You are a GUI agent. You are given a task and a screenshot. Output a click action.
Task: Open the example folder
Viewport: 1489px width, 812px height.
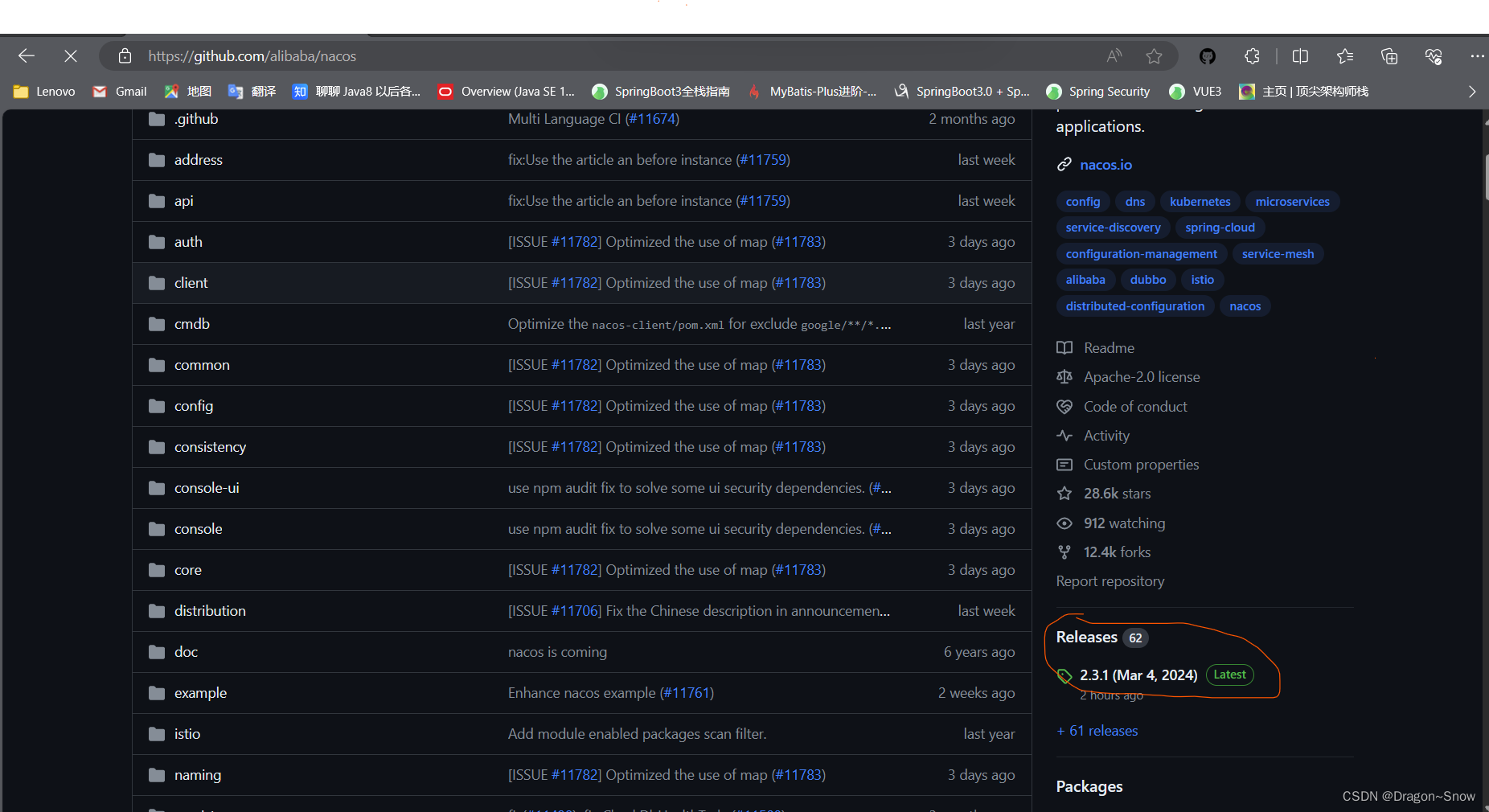tap(200, 693)
